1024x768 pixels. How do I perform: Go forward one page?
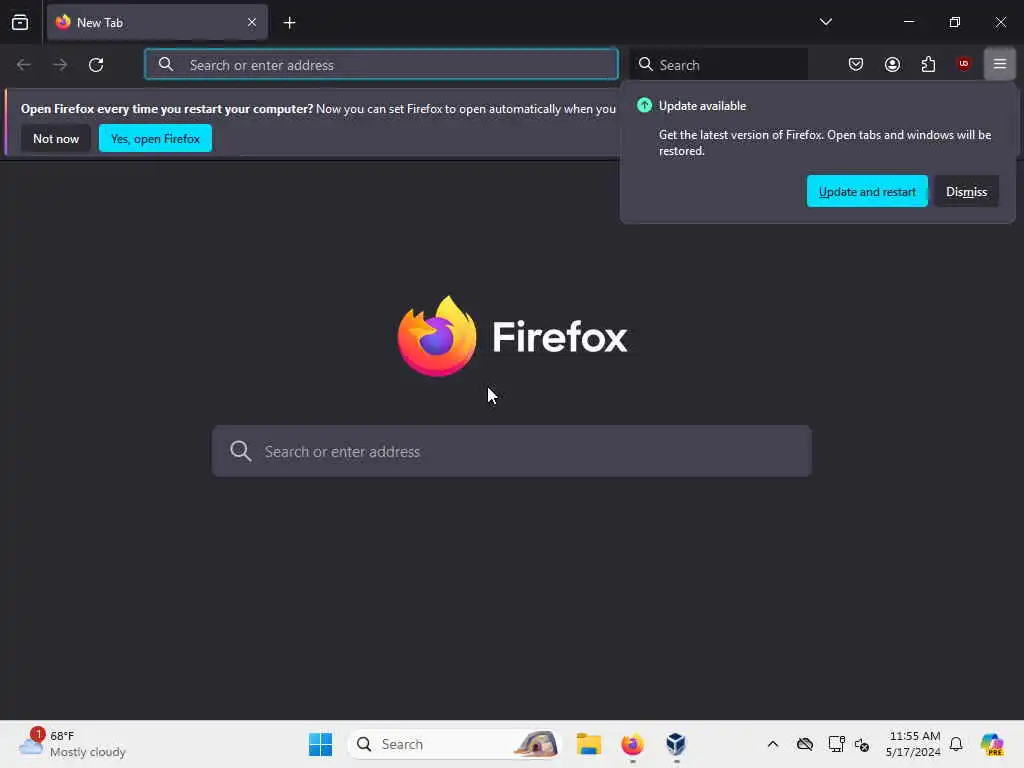[60, 65]
